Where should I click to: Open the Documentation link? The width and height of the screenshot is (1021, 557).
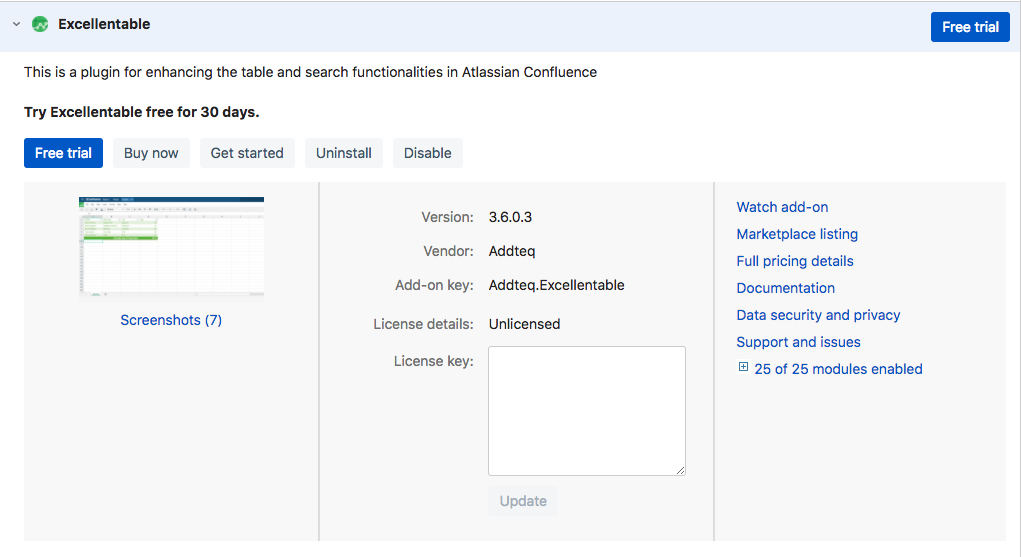(785, 288)
